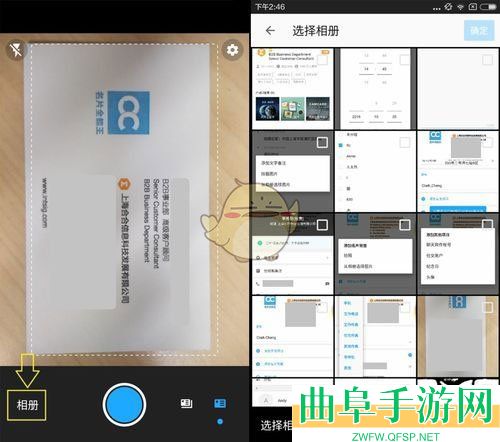Tap the 下午2:46 clock text
This screenshot has width=500, height=442.
270,7
